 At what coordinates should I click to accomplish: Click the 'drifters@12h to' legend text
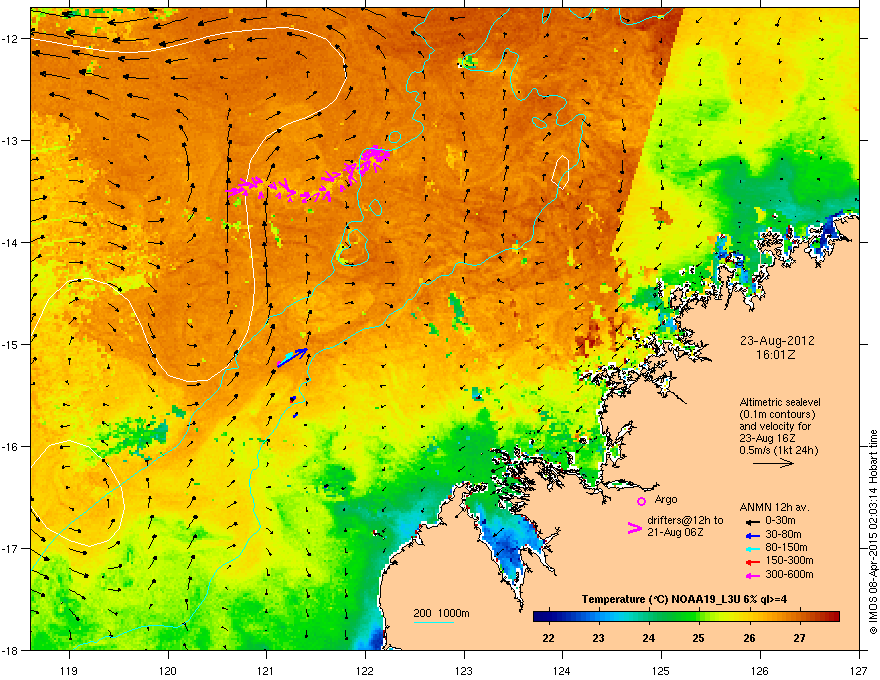(x=685, y=520)
